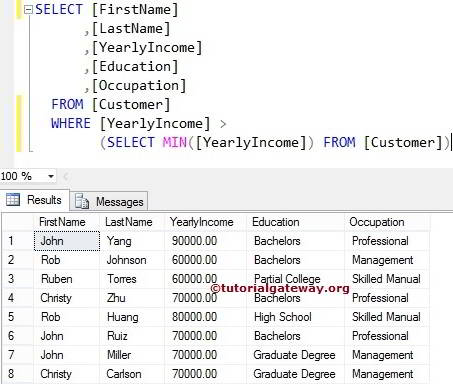Click the Yang last name cell

point(132,241)
